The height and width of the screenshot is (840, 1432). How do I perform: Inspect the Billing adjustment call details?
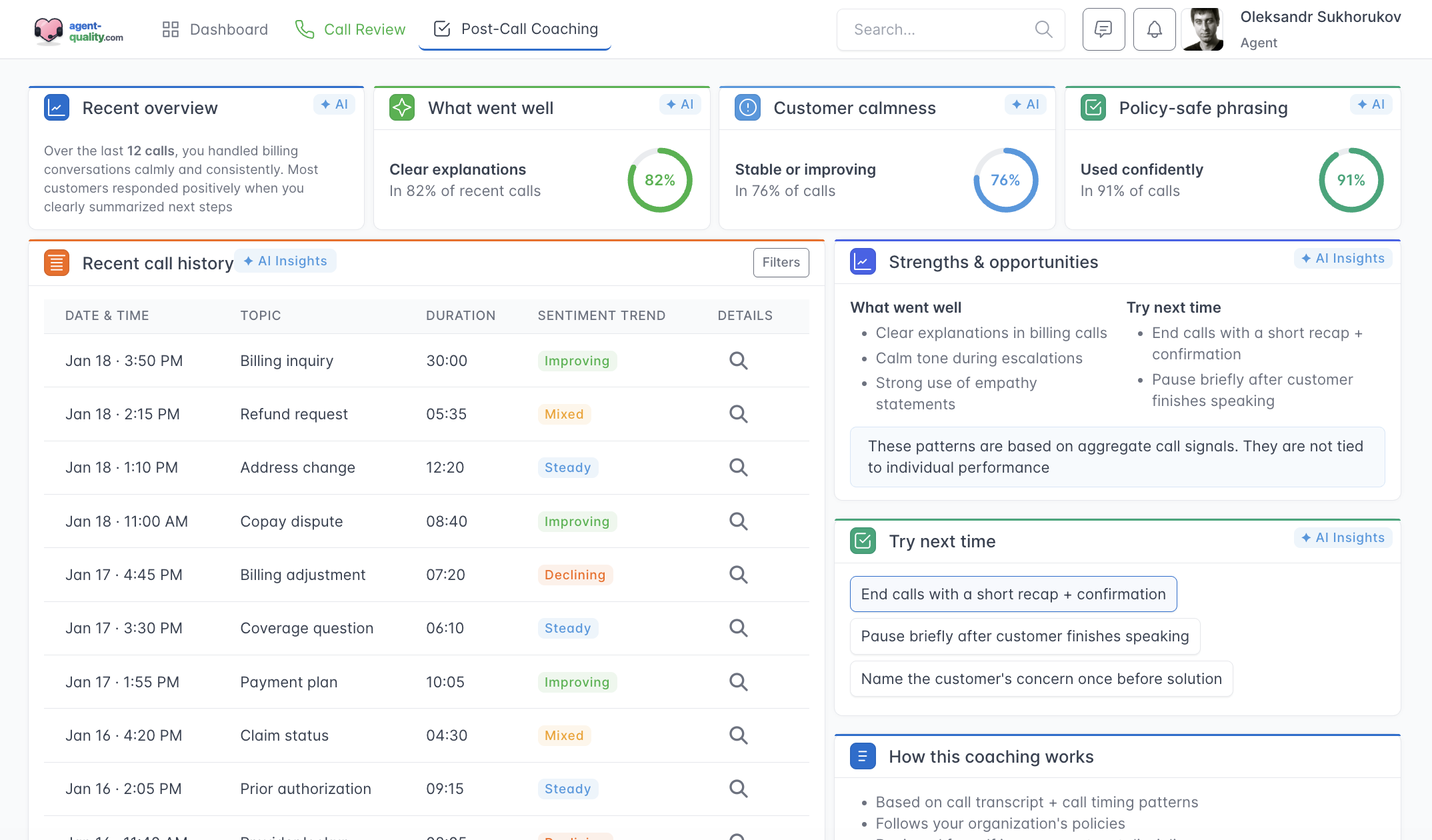tap(738, 575)
